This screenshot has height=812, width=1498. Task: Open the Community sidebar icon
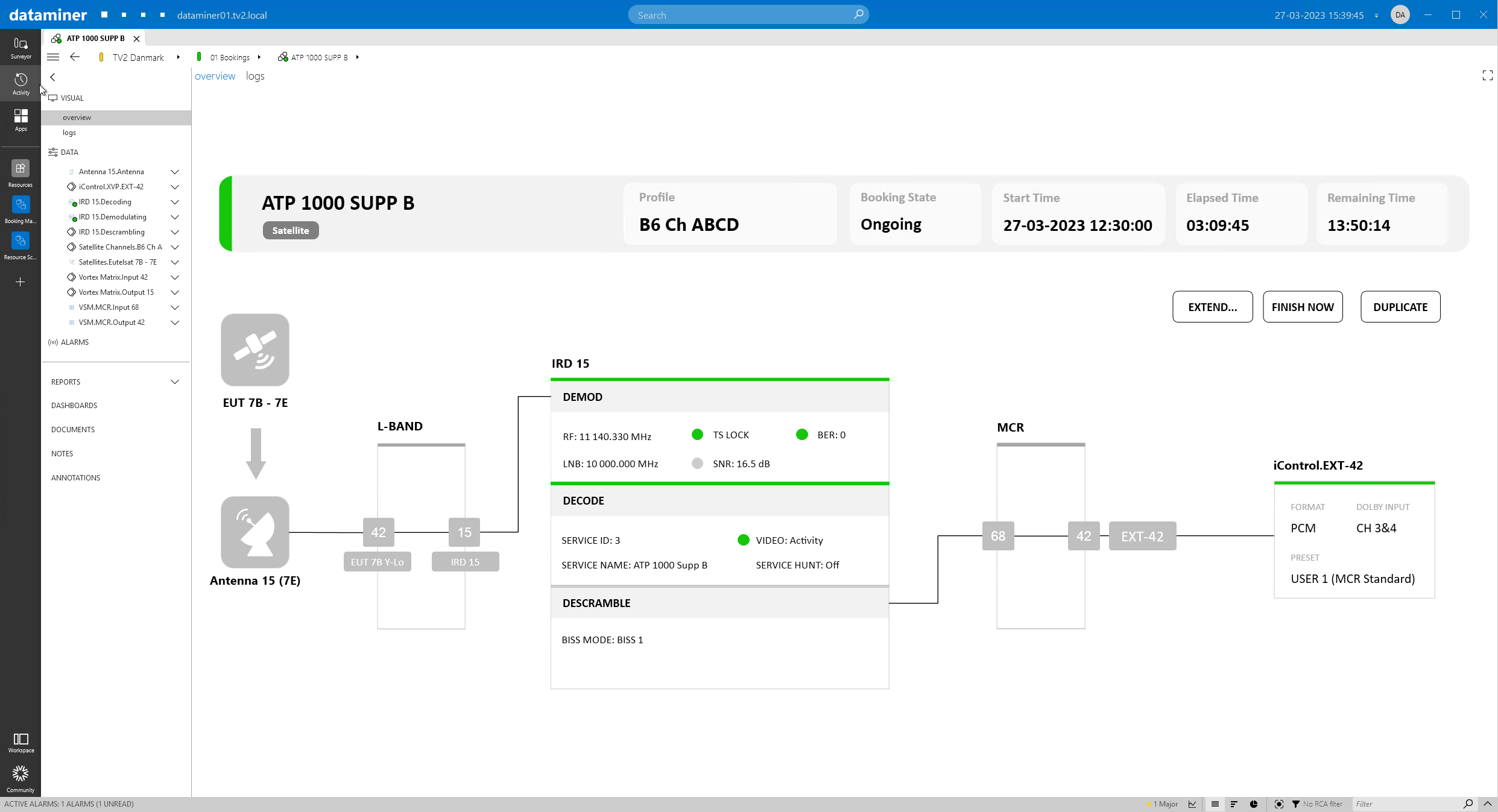click(21, 779)
